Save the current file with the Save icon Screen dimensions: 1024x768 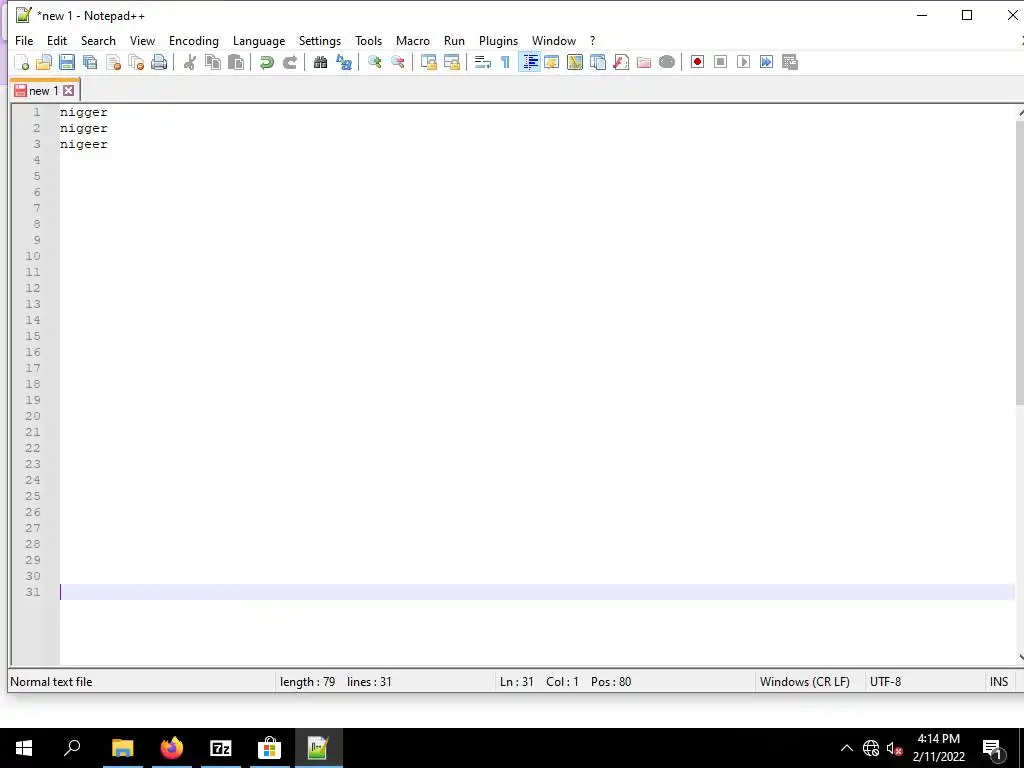[x=67, y=62]
